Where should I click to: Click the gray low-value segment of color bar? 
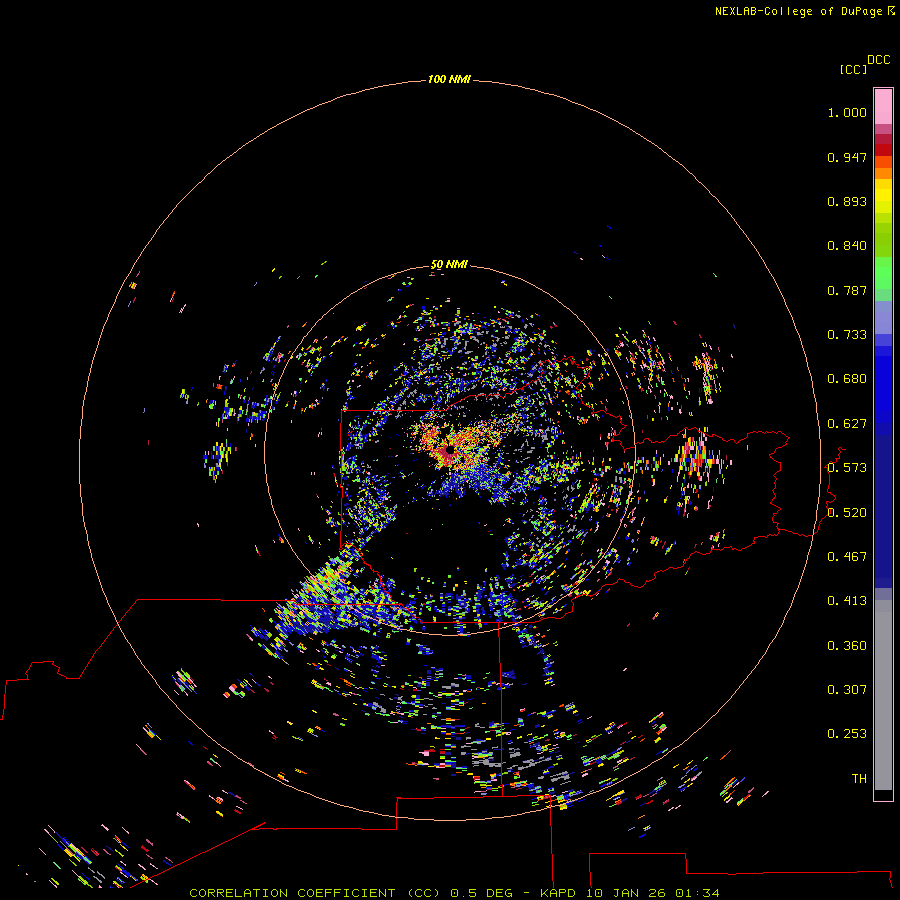click(x=883, y=695)
